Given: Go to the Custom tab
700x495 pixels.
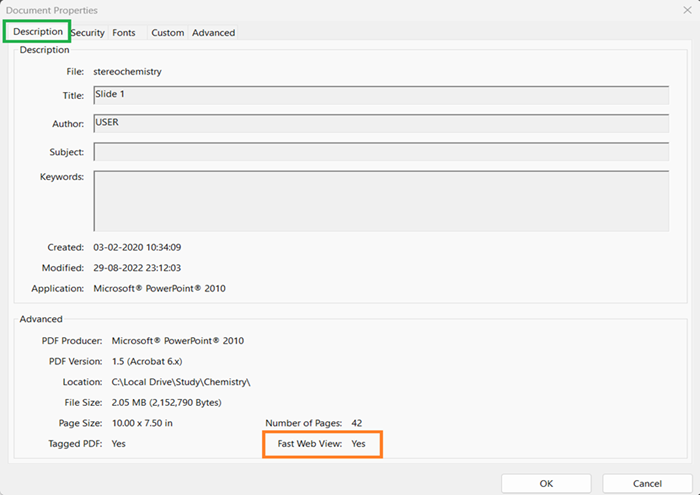Looking at the screenshot, I should click(167, 33).
